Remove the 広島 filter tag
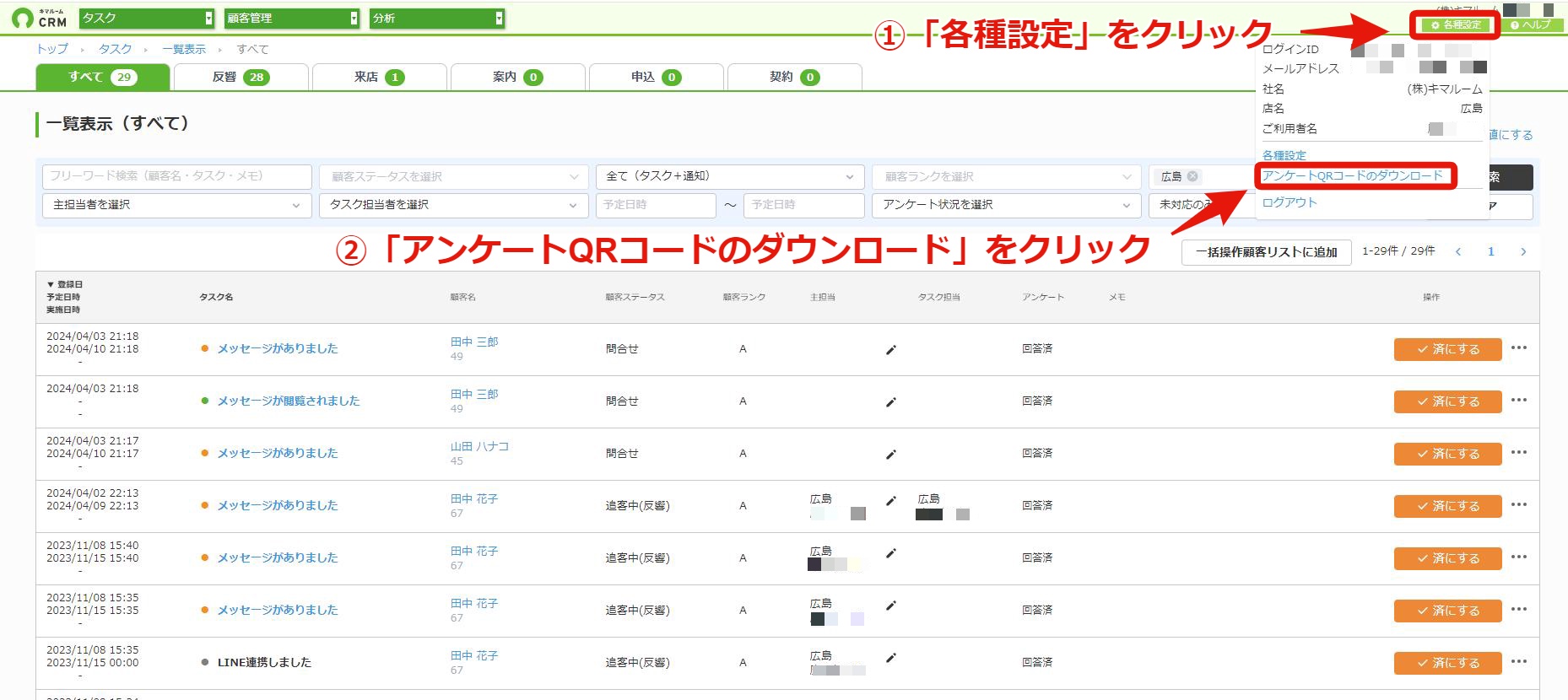This screenshot has width=1568, height=700. click(x=1192, y=176)
